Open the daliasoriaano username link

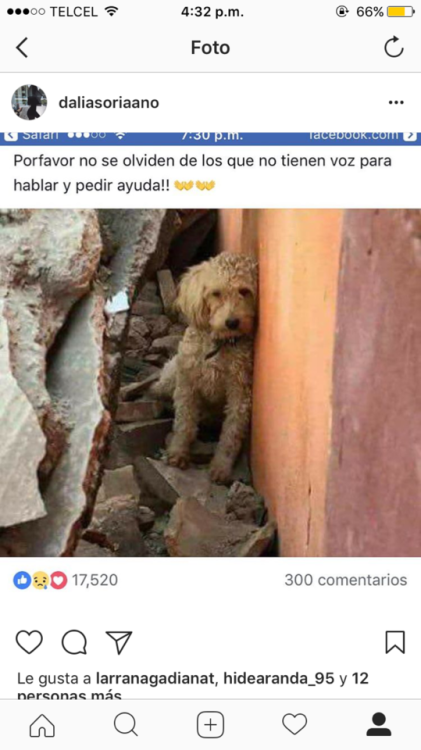pyautogui.click(x=109, y=102)
